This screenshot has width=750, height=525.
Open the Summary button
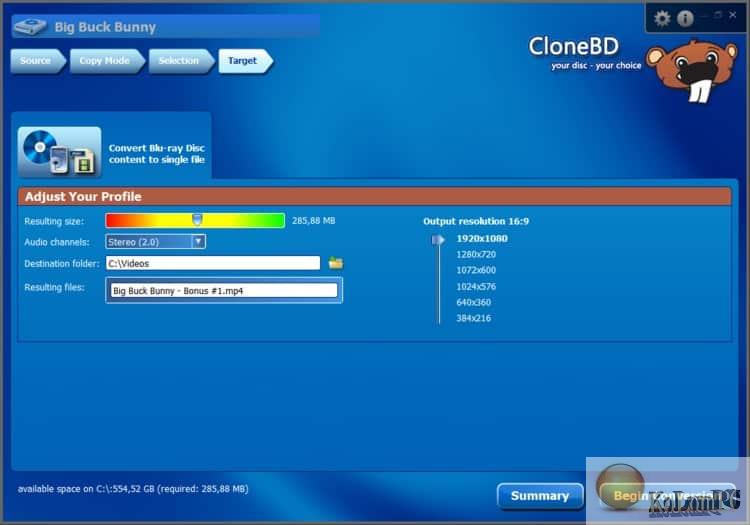[540, 496]
